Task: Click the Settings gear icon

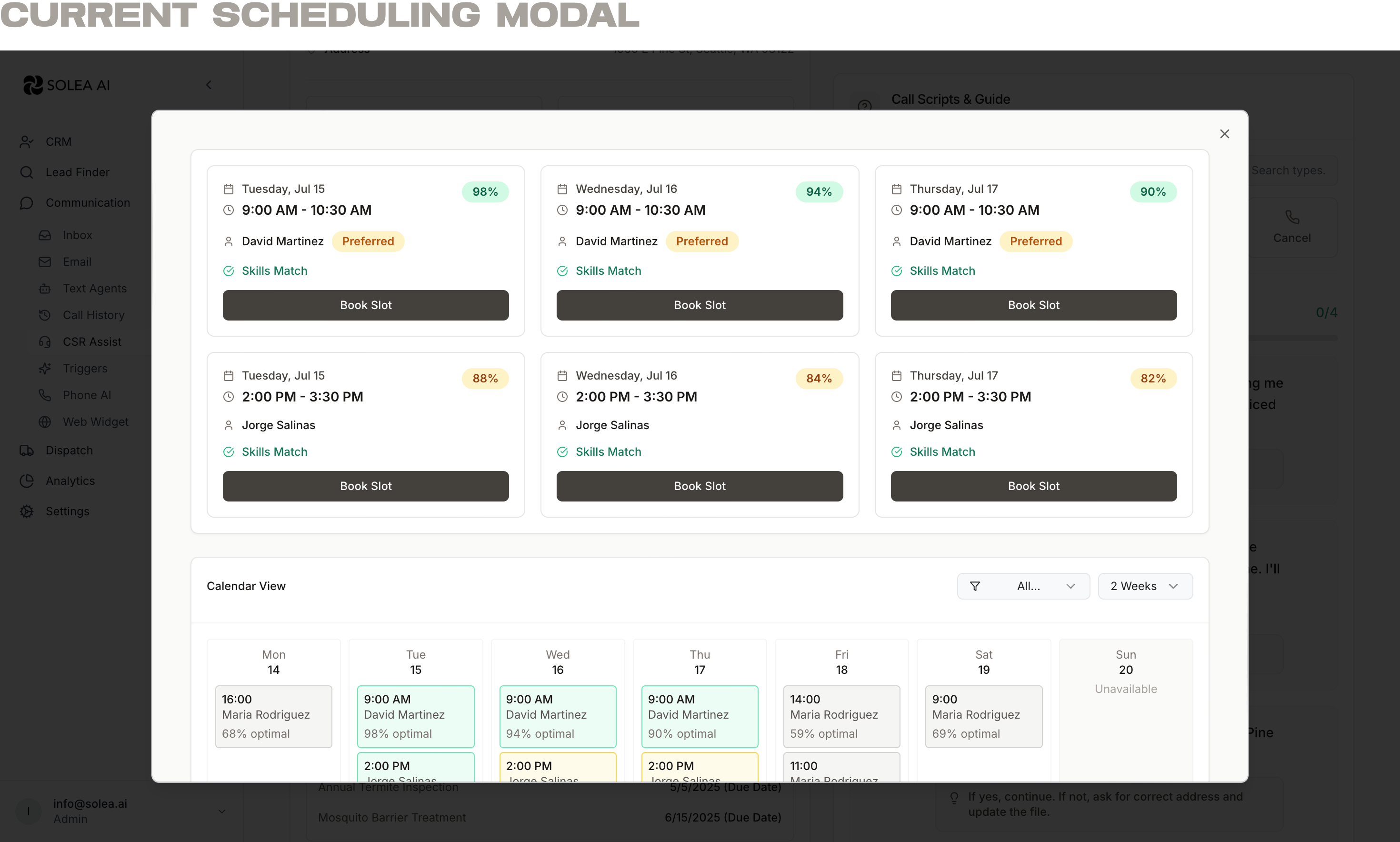Action: tap(26, 512)
